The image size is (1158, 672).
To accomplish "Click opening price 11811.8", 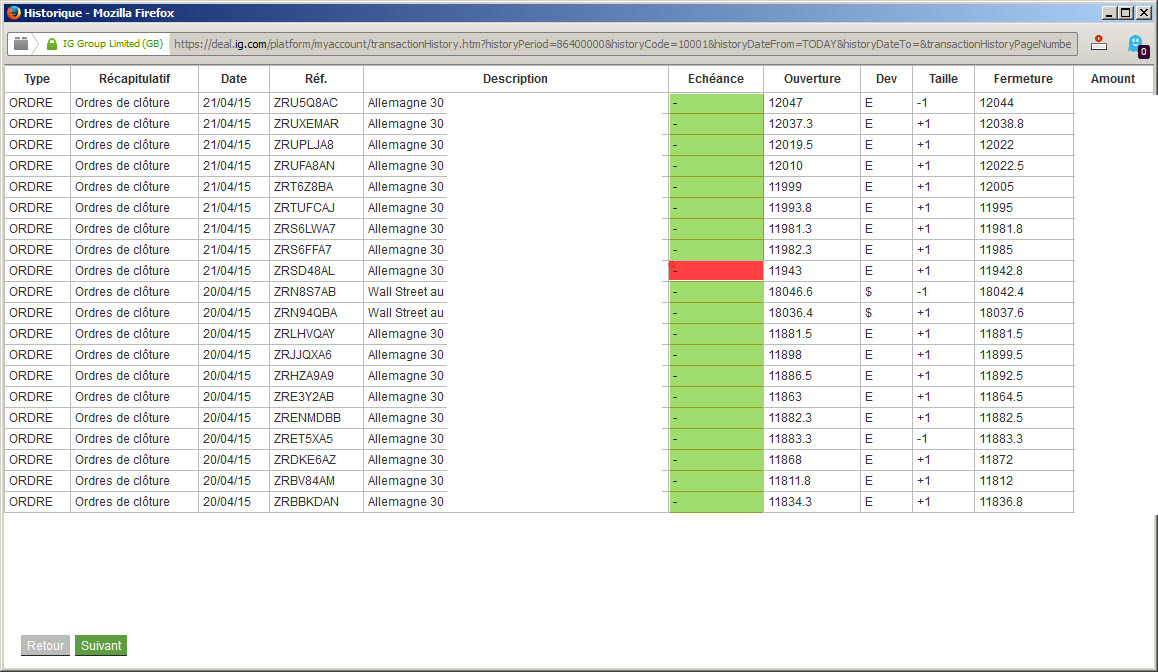I will [x=789, y=481].
